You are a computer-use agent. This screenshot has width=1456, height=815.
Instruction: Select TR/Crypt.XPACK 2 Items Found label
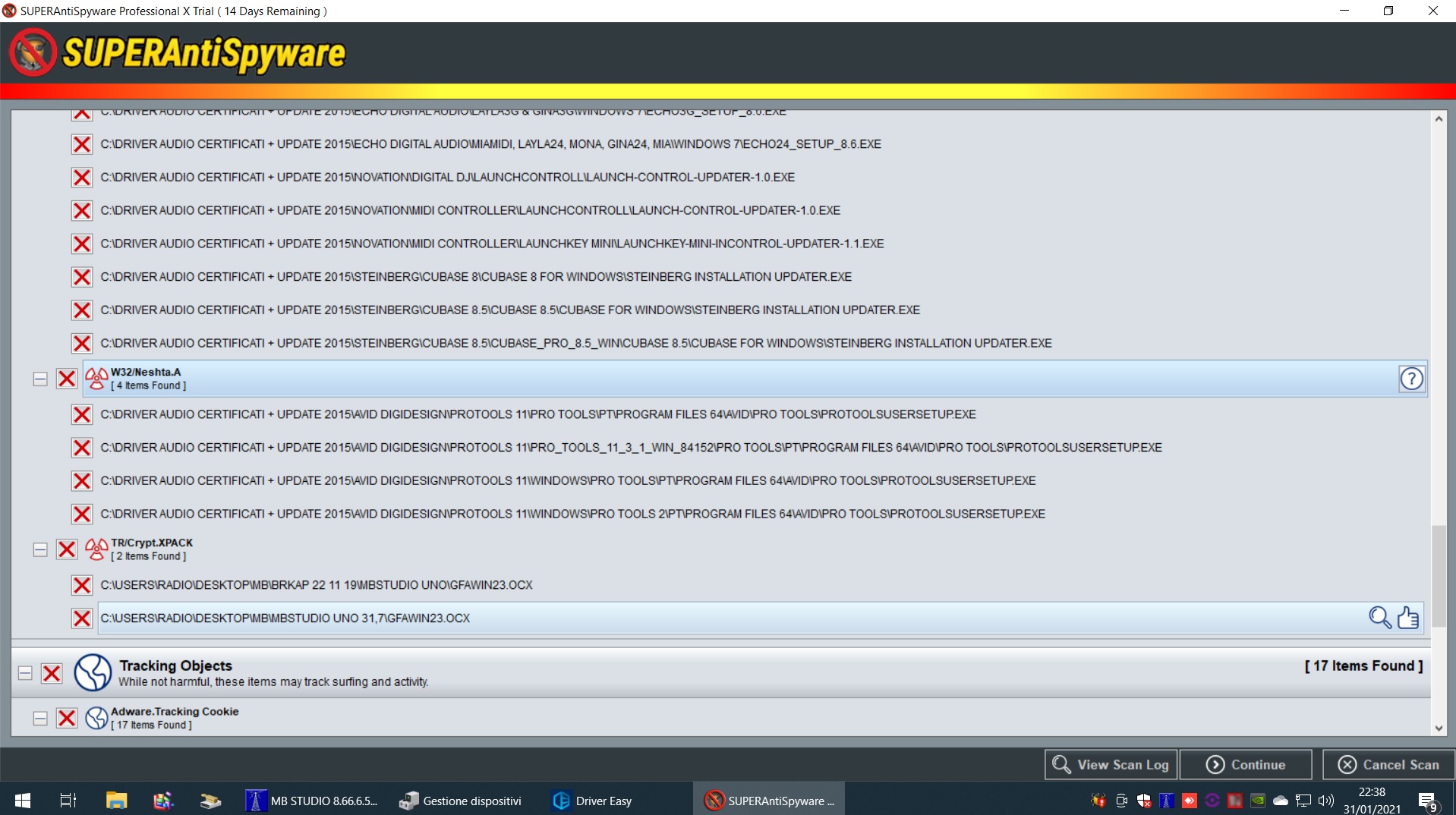click(152, 549)
